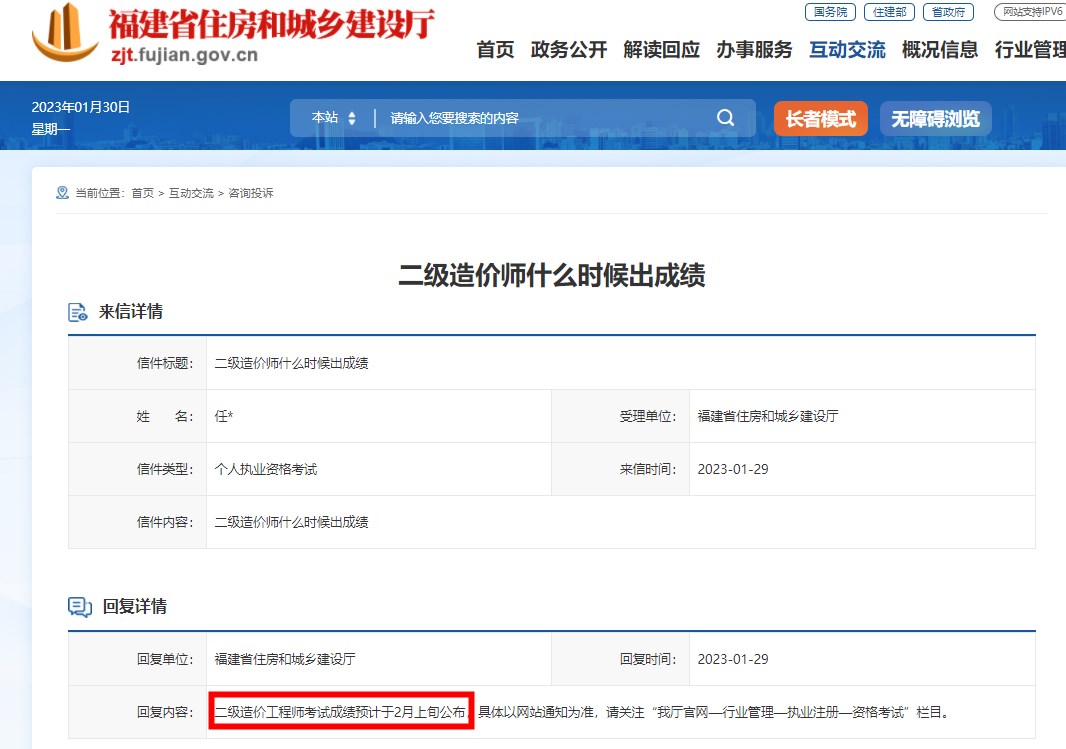Turn on 无障碍浏览 accessibility browsing
This screenshot has height=749, width=1066.
[x=935, y=119]
